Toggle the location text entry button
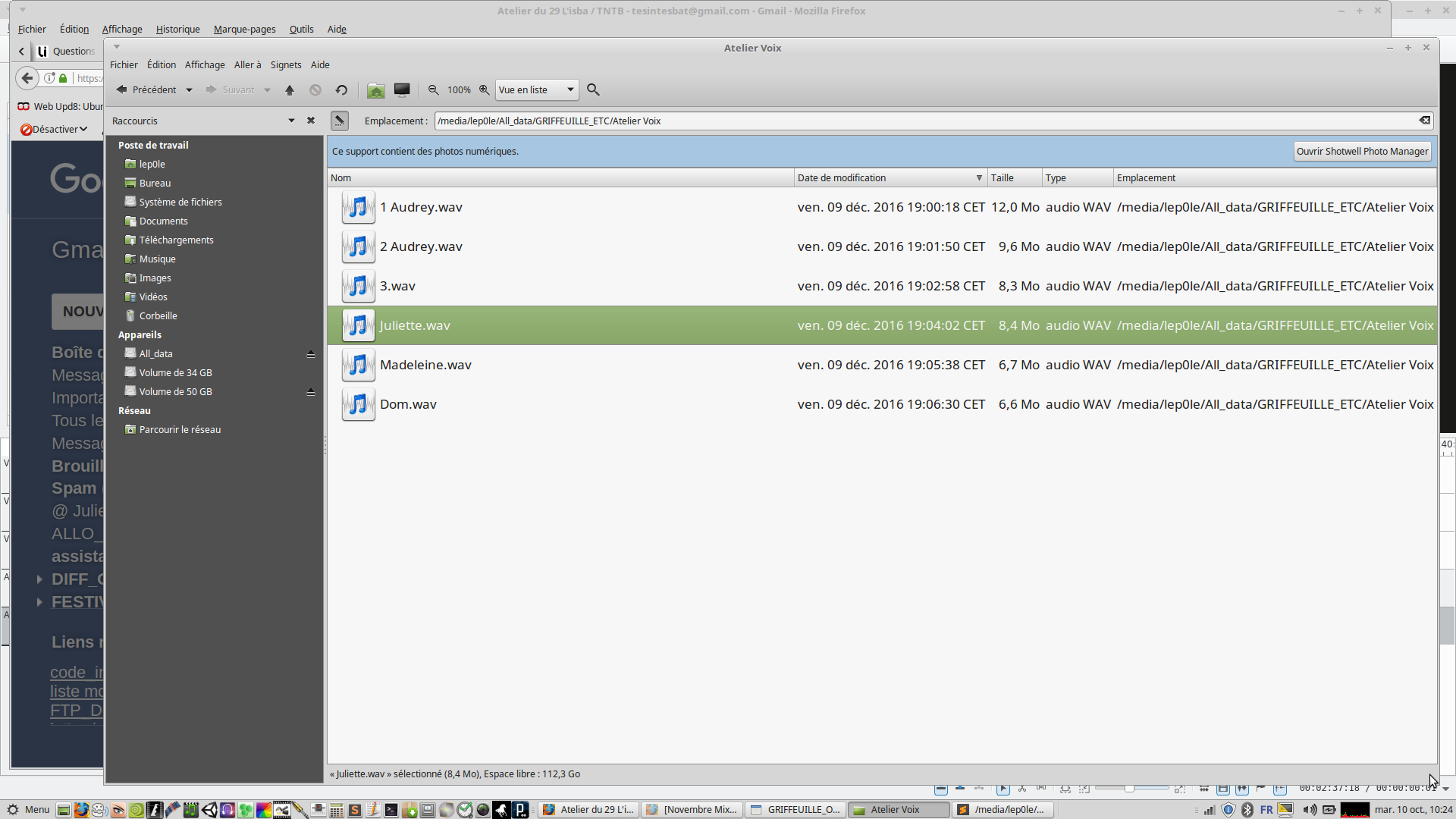 [x=340, y=121]
